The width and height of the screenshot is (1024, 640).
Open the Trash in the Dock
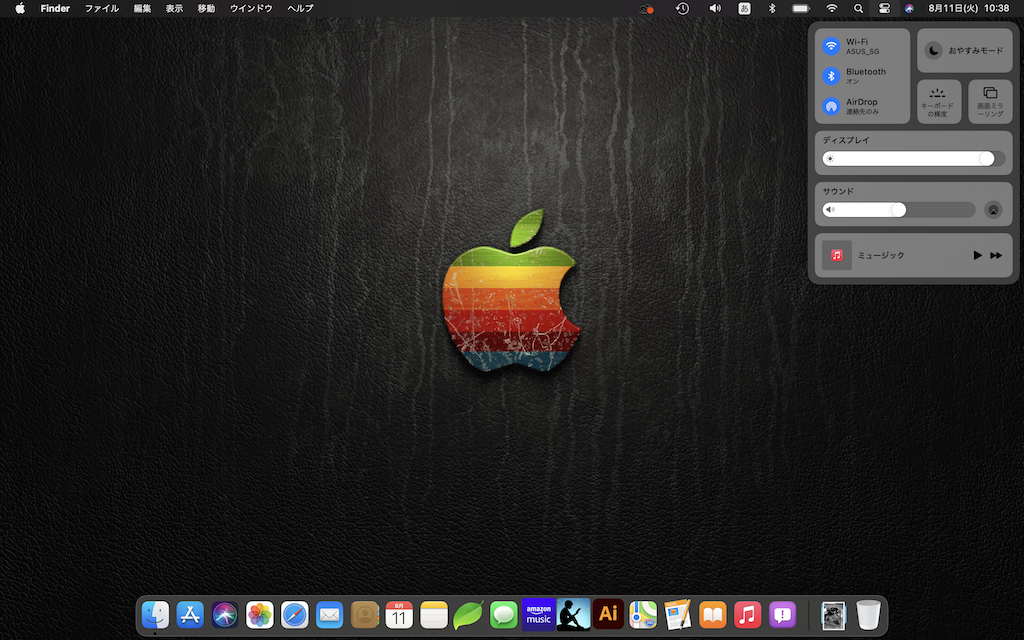click(868, 615)
